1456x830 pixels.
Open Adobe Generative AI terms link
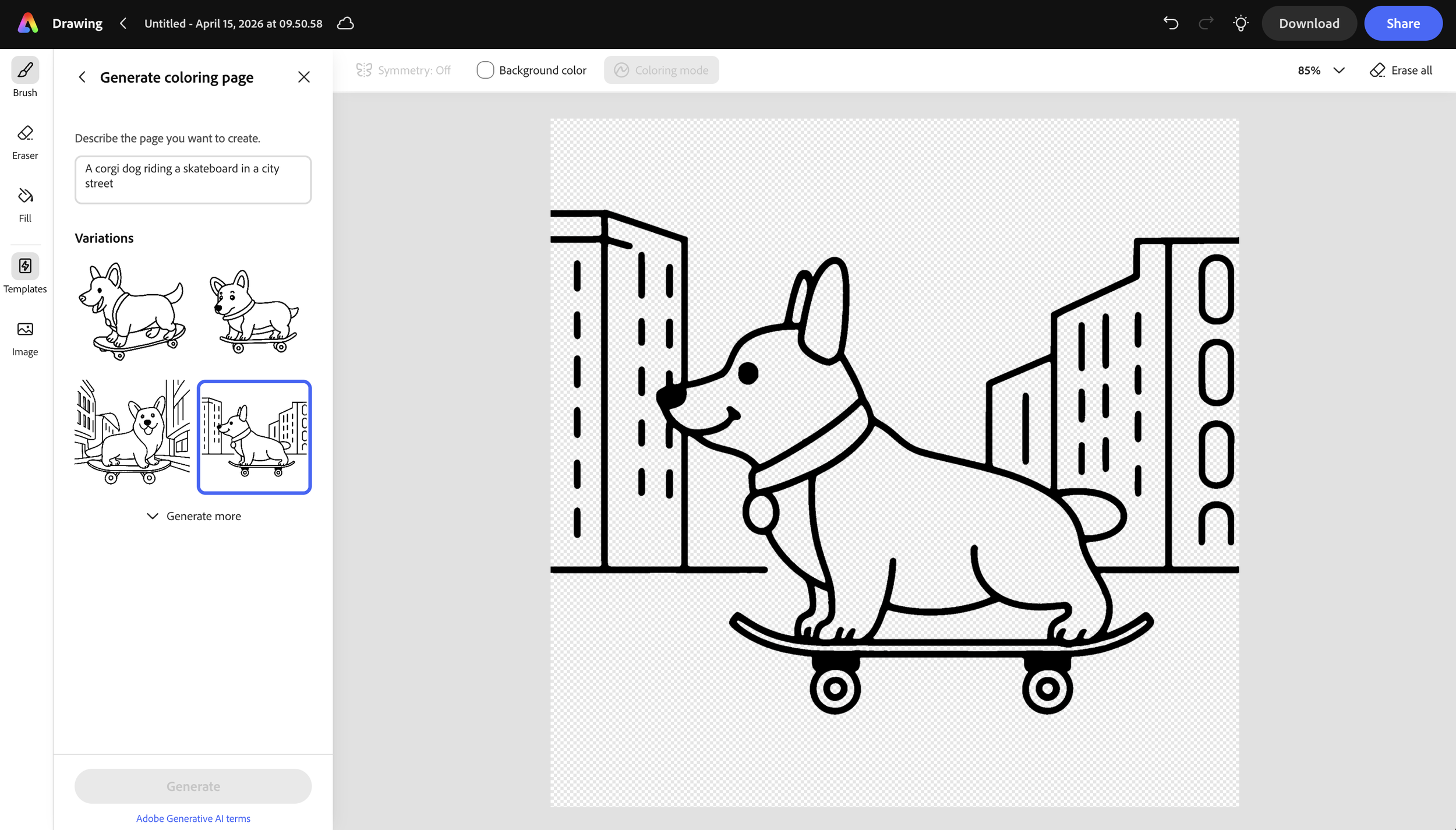click(x=193, y=818)
